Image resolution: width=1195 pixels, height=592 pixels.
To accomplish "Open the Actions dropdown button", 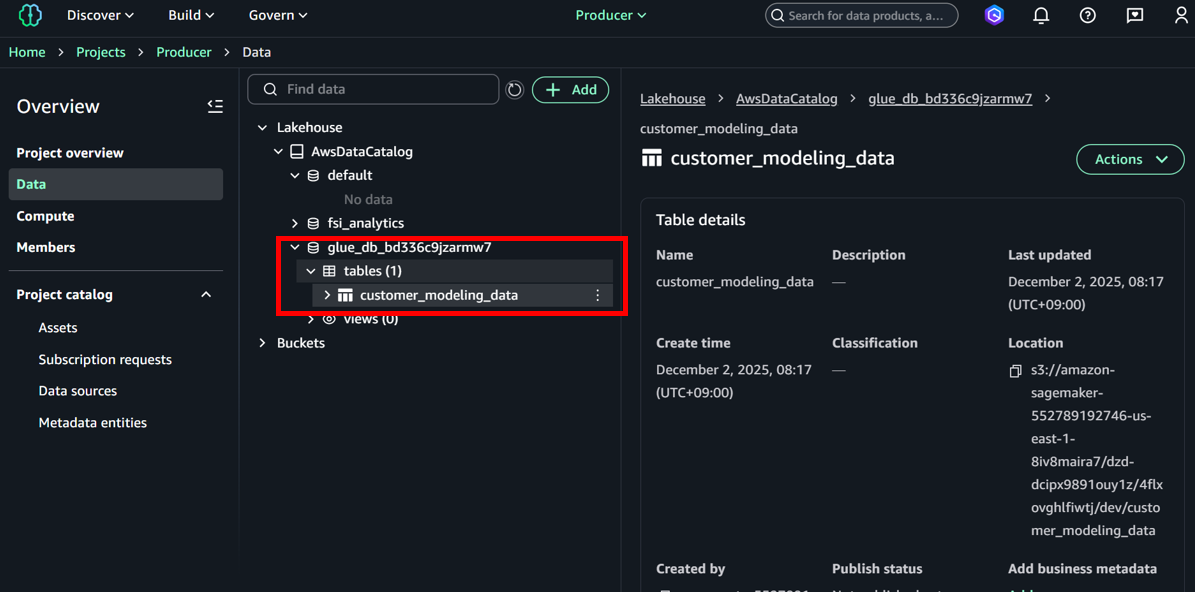I will (1130, 159).
